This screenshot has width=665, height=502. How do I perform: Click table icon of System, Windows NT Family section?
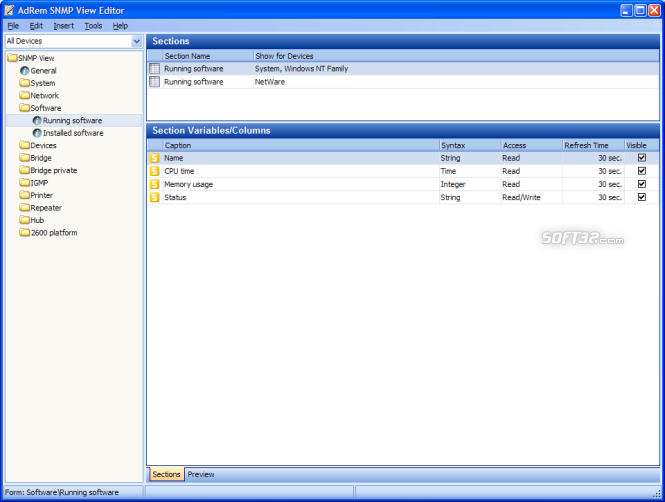pyautogui.click(x=154, y=69)
